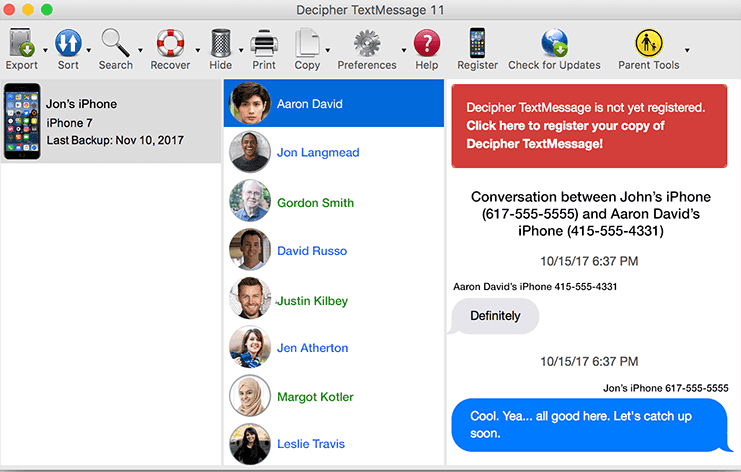Screen dimensions: 741x472
Task: Click Leslie Travis's avatar photo
Action: pos(250,444)
